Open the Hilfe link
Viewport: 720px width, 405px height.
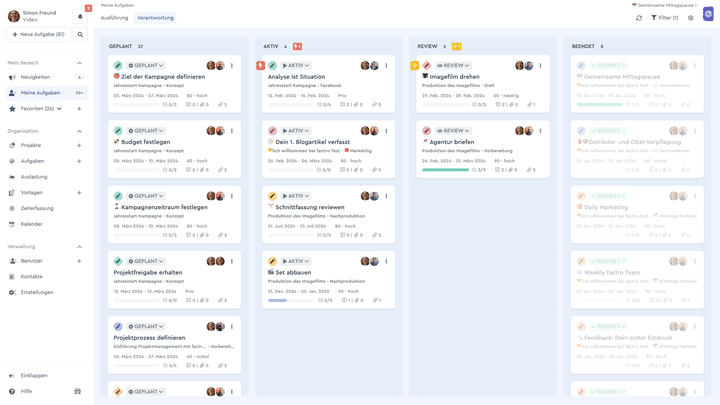pos(26,391)
